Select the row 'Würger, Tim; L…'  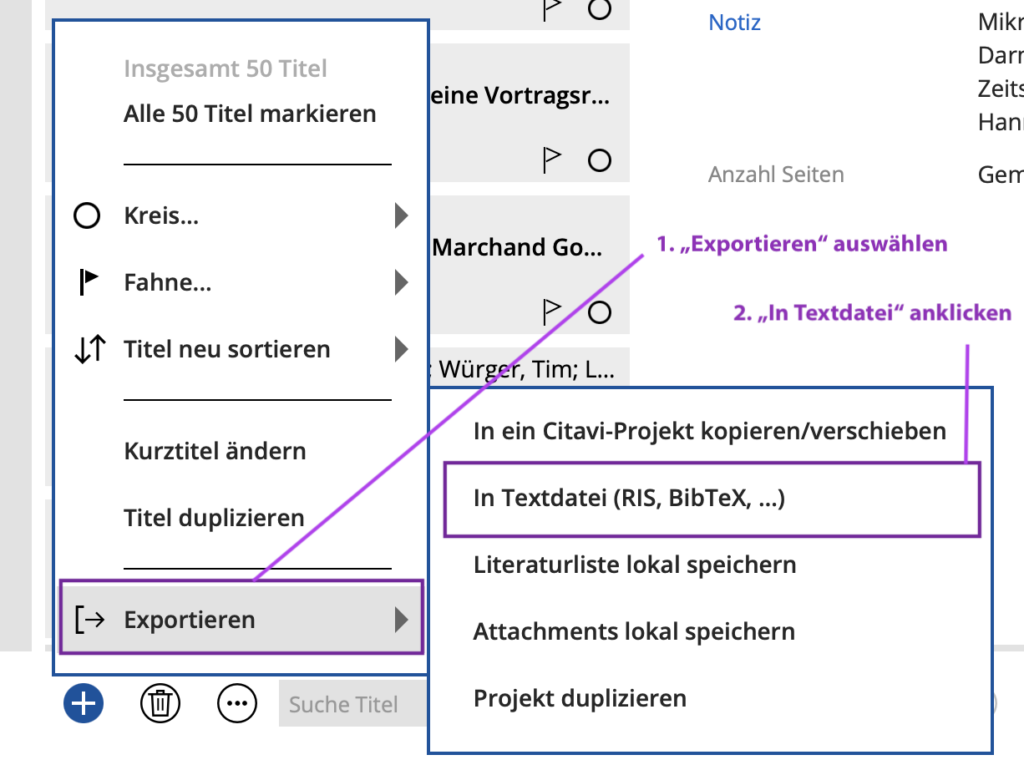pos(530,368)
